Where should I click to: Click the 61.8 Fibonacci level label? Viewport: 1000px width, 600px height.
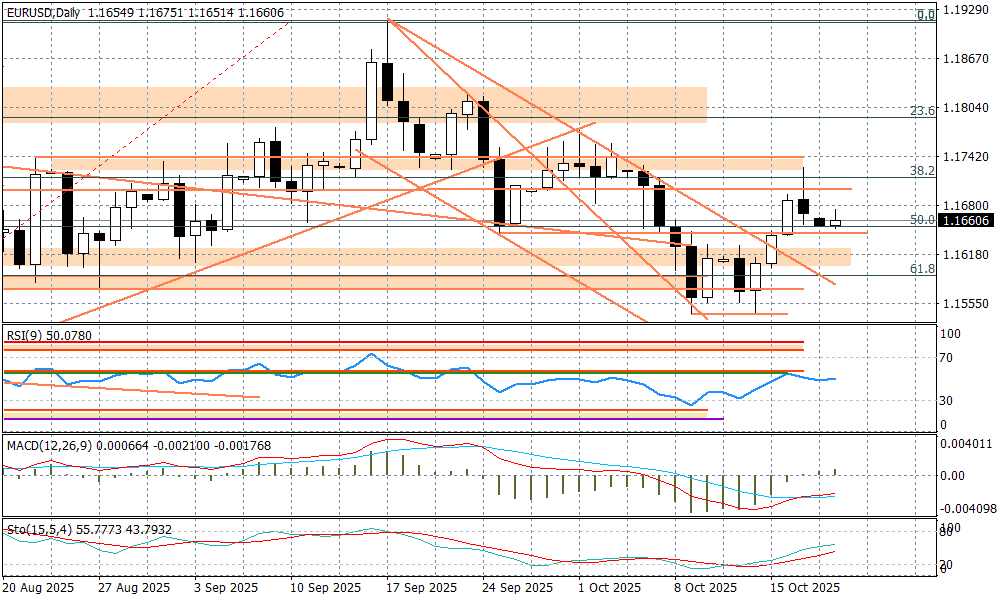923,269
